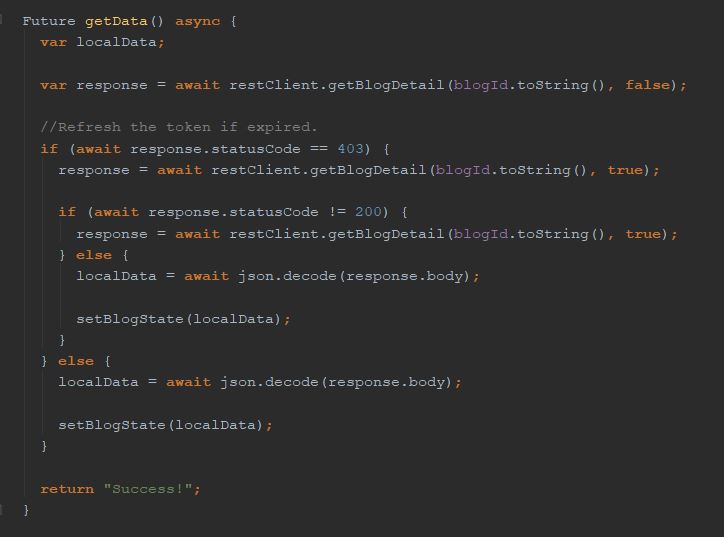This screenshot has height=537, width=724.
Task: Select localData in the var declaration line
Action: (x=116, y=42)
